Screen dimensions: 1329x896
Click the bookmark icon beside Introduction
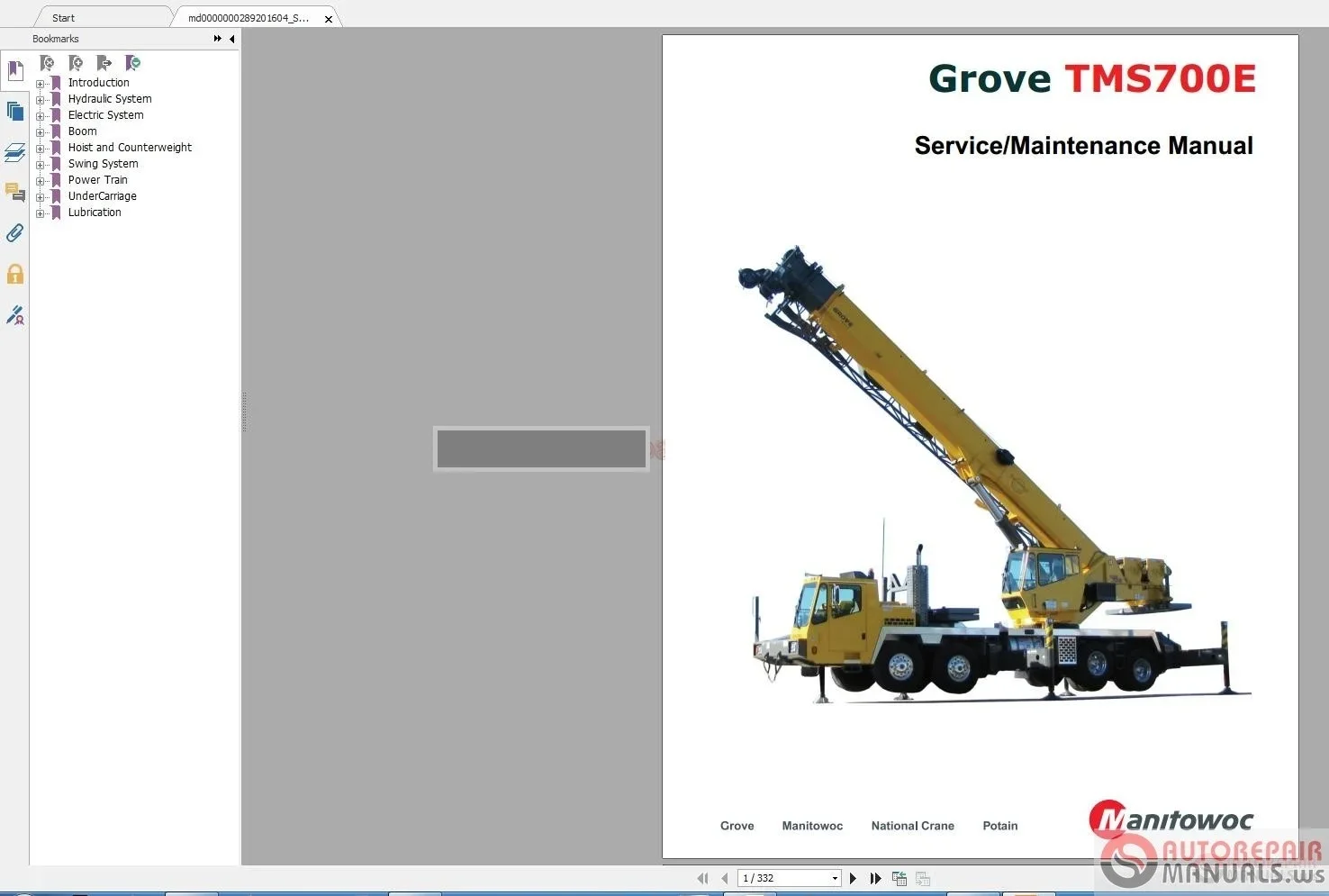[57, 83]
